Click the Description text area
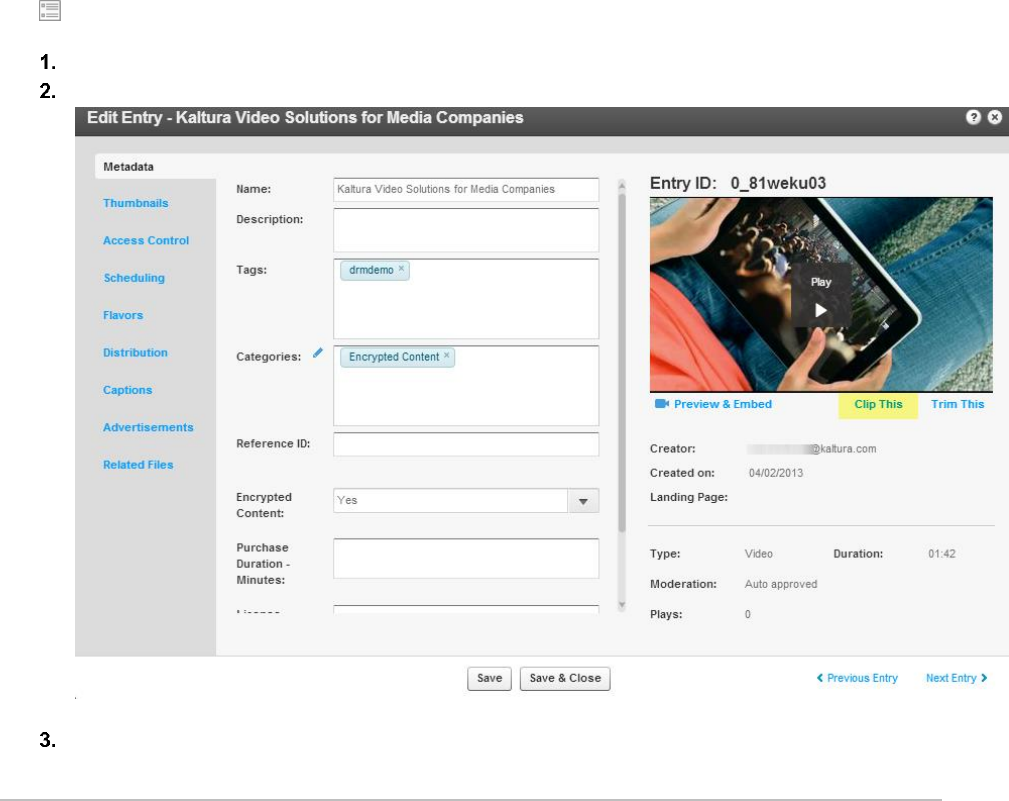 [x=466, y=230]
